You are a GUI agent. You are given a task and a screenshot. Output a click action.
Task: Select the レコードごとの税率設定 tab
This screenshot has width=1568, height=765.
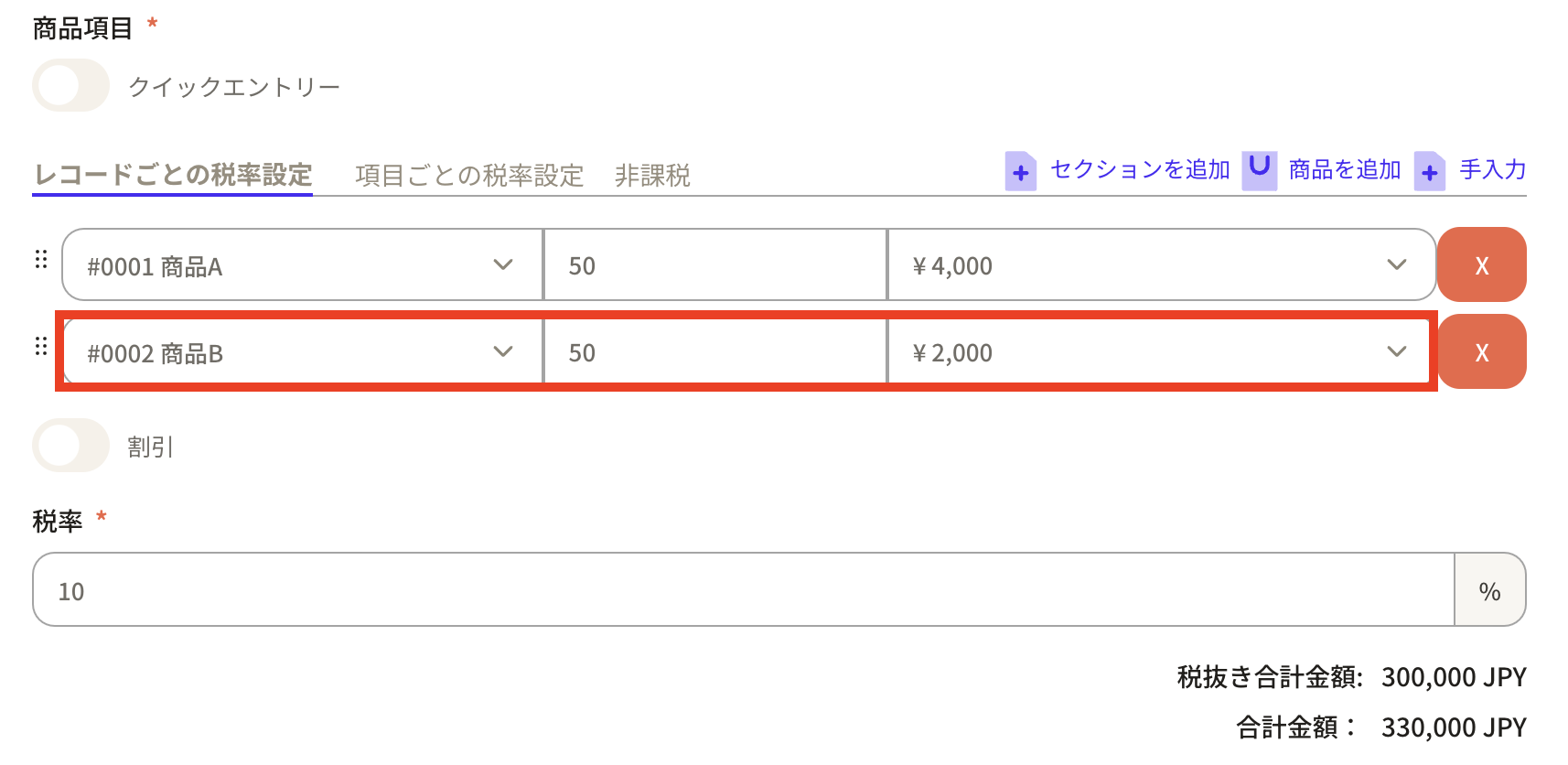(173, 175)
